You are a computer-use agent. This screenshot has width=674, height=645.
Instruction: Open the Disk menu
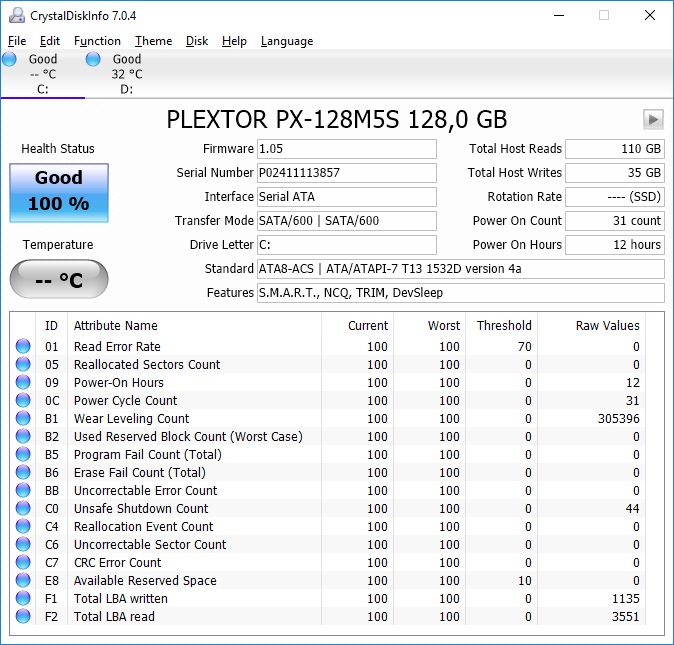click(x=197, y=41)
